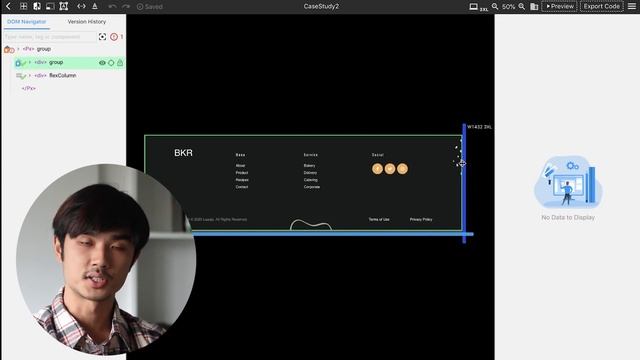Screen dimensions: 640x360
Task: Click the No Data to Display illustration
Action: click(x=568, y=181)
